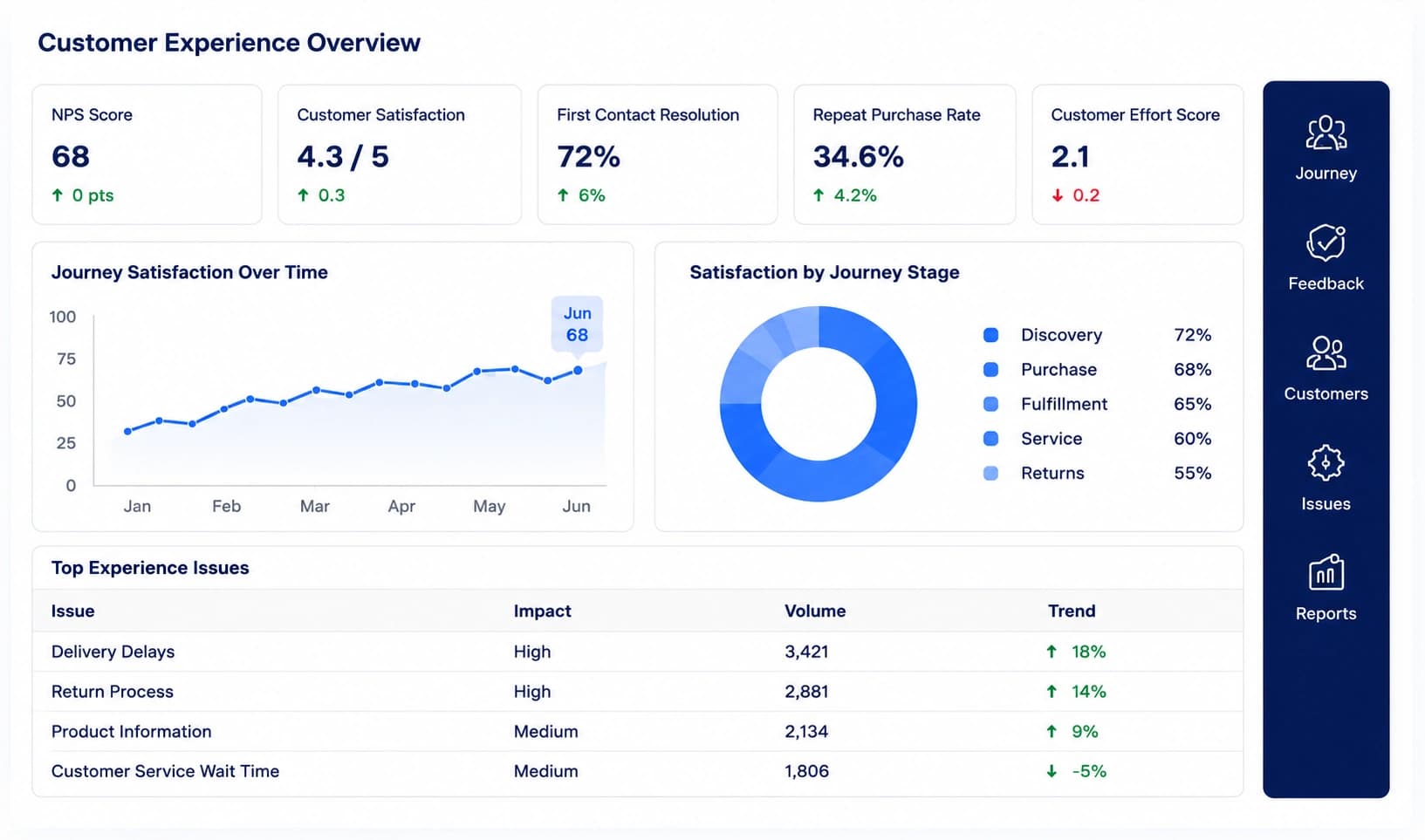Select the Issues menu label
The width and height of the screenshot is (1425, 840).
click(1326, 503)
